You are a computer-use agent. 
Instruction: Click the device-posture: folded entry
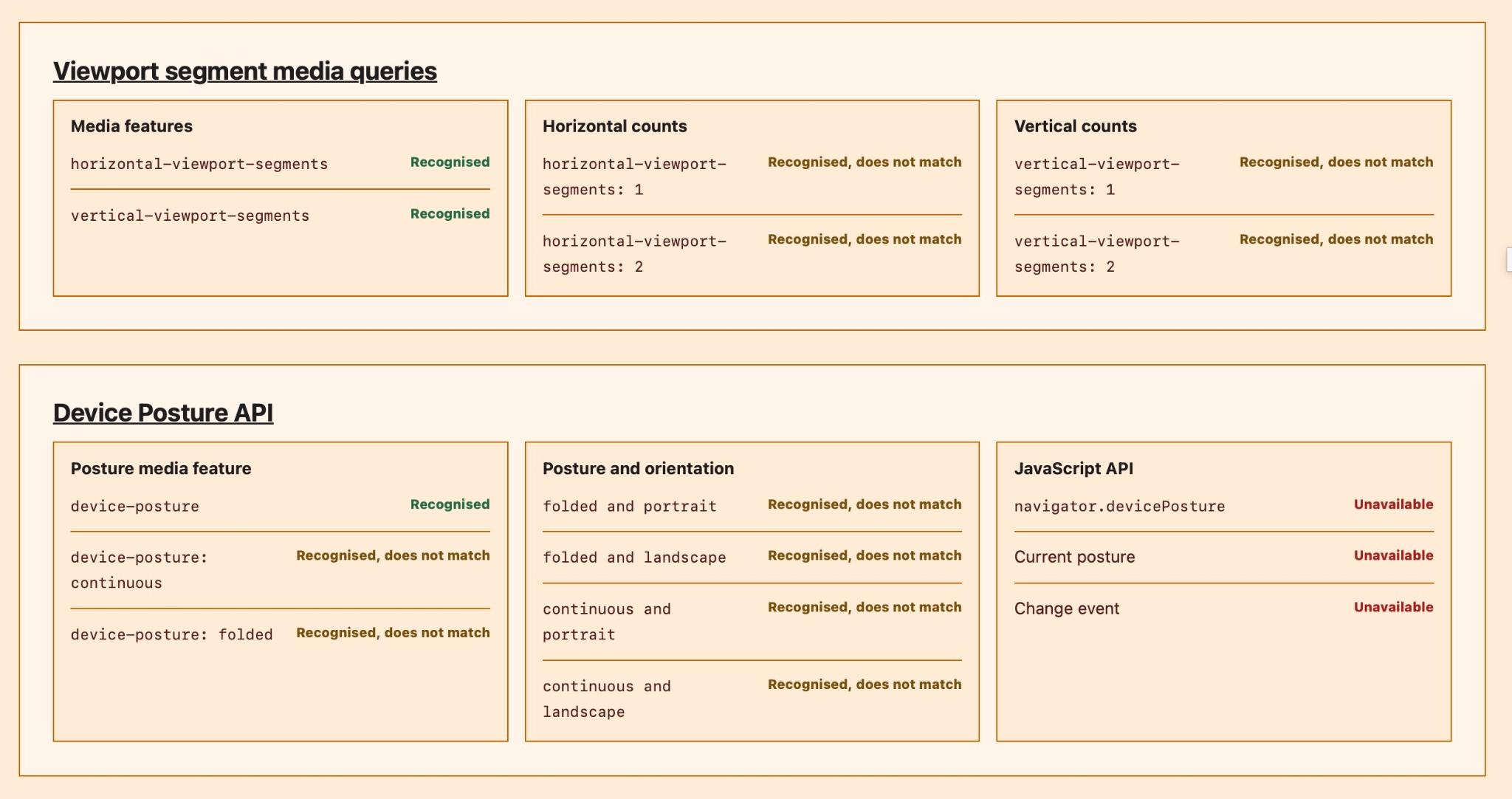coord(281,634)
